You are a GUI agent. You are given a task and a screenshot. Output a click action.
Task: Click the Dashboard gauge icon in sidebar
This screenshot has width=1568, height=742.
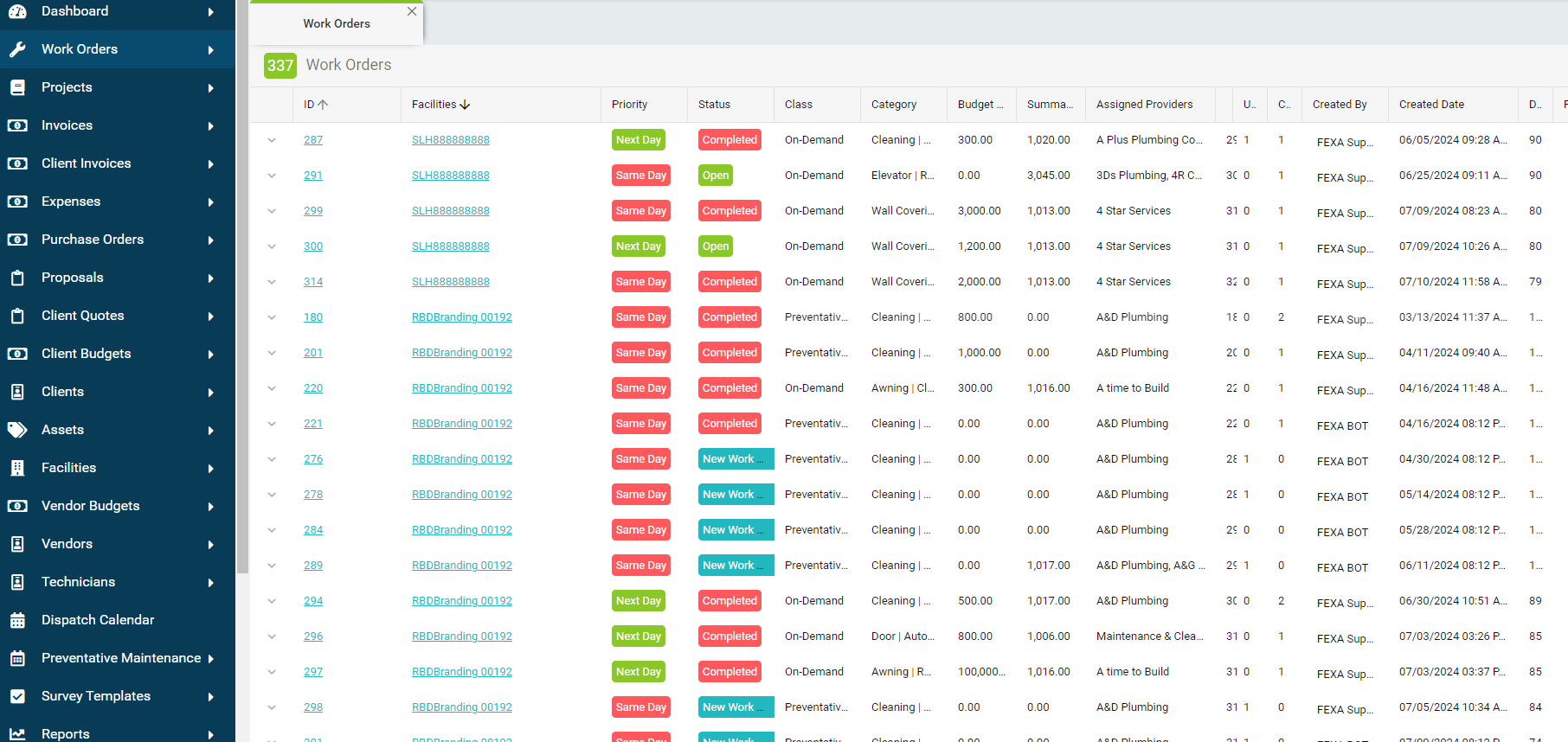17,11
